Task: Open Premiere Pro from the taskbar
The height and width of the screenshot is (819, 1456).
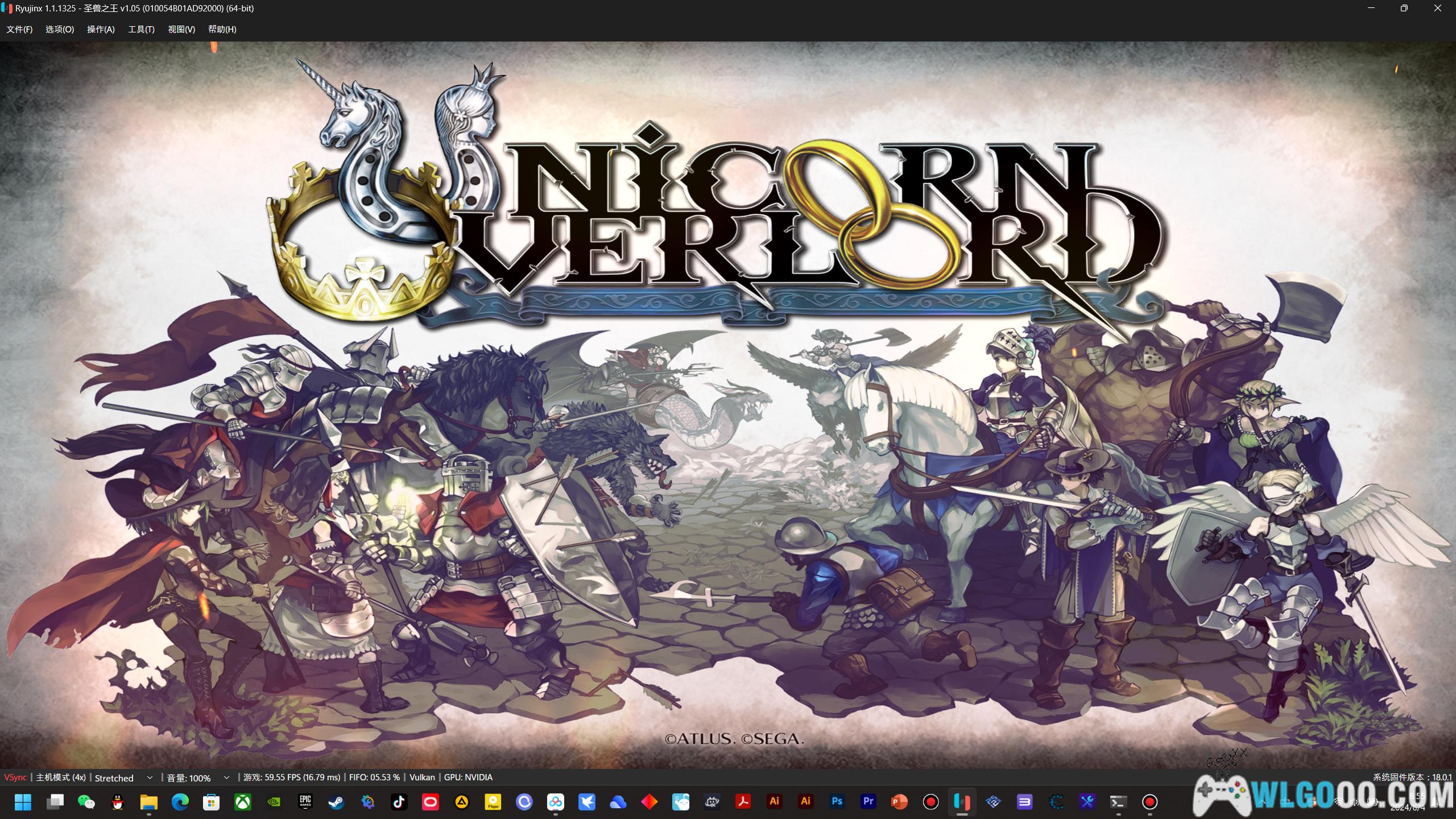Action: tap(868, 802)
